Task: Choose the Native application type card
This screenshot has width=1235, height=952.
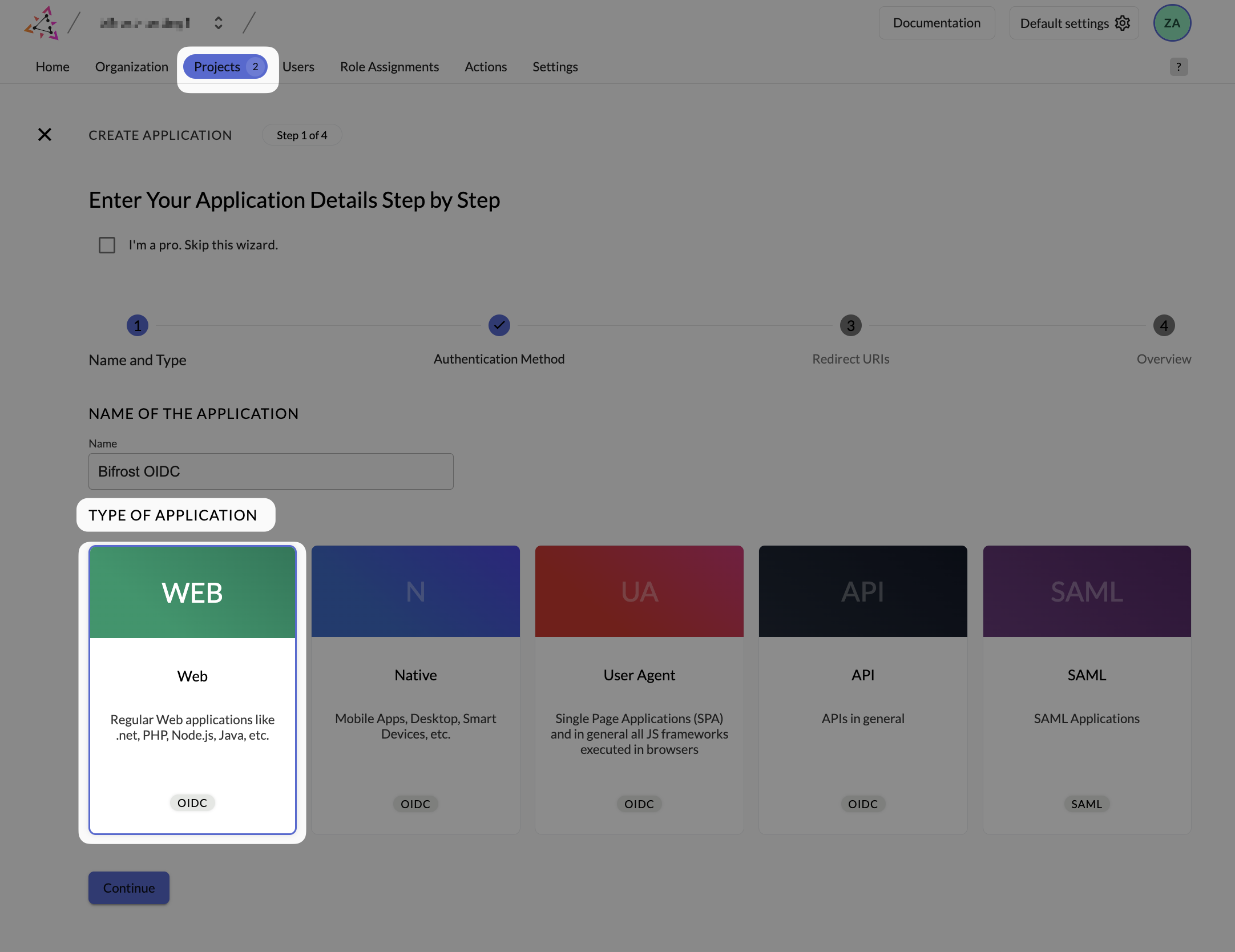Action: pyautogui.click(x=415, y=690)
